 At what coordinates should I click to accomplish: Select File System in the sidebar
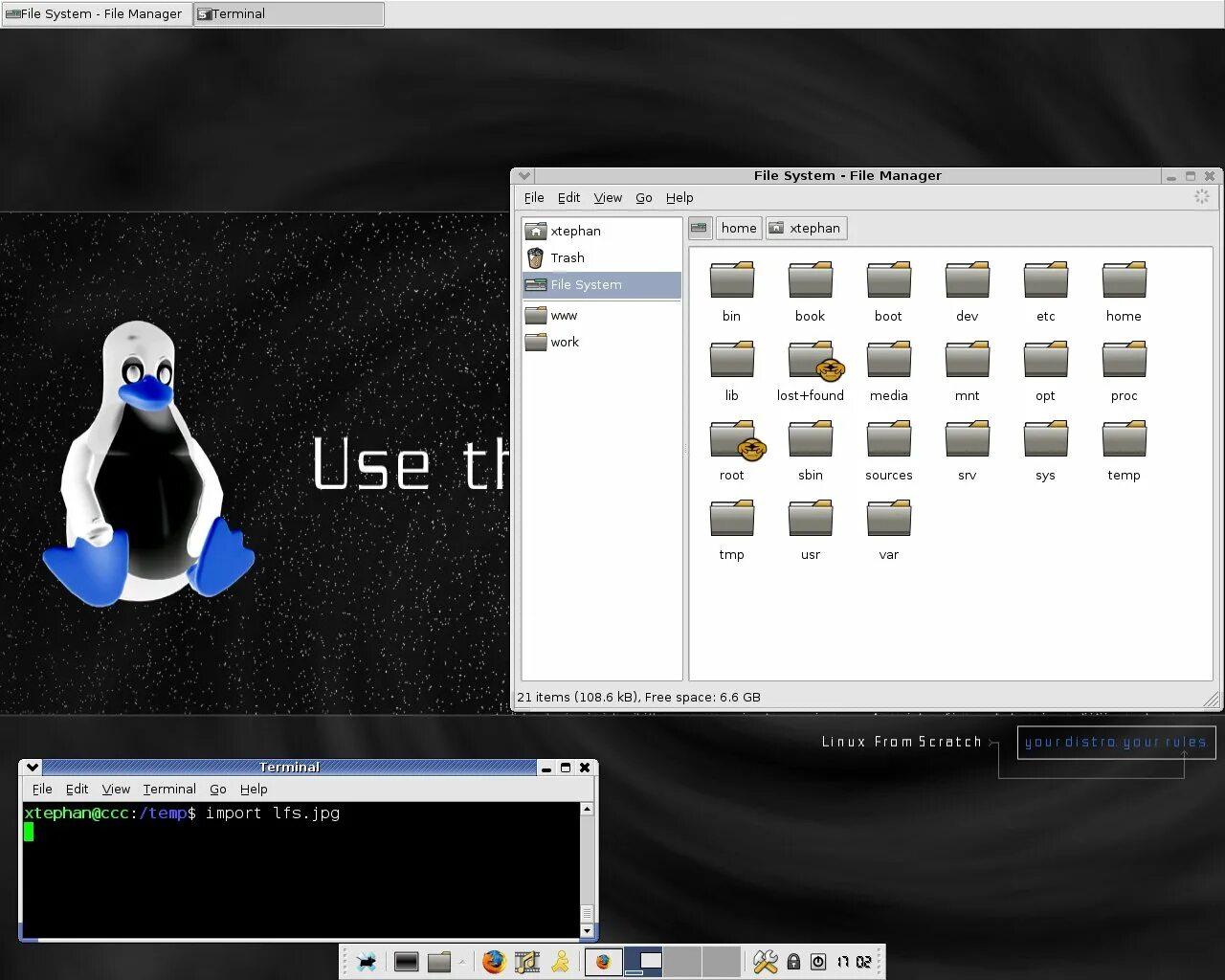tap(602, 284)
